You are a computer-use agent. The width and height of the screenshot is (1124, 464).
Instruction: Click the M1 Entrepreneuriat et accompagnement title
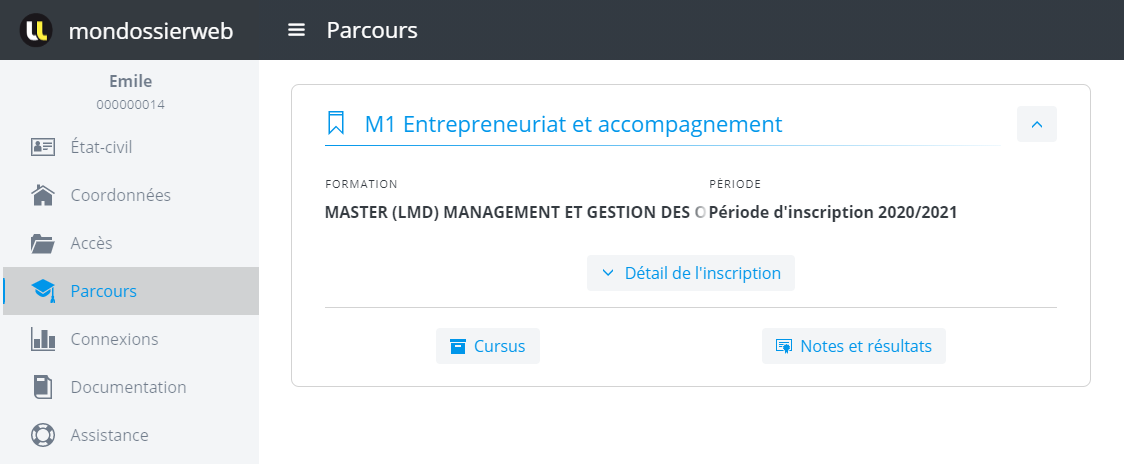(x=573, y=124)
